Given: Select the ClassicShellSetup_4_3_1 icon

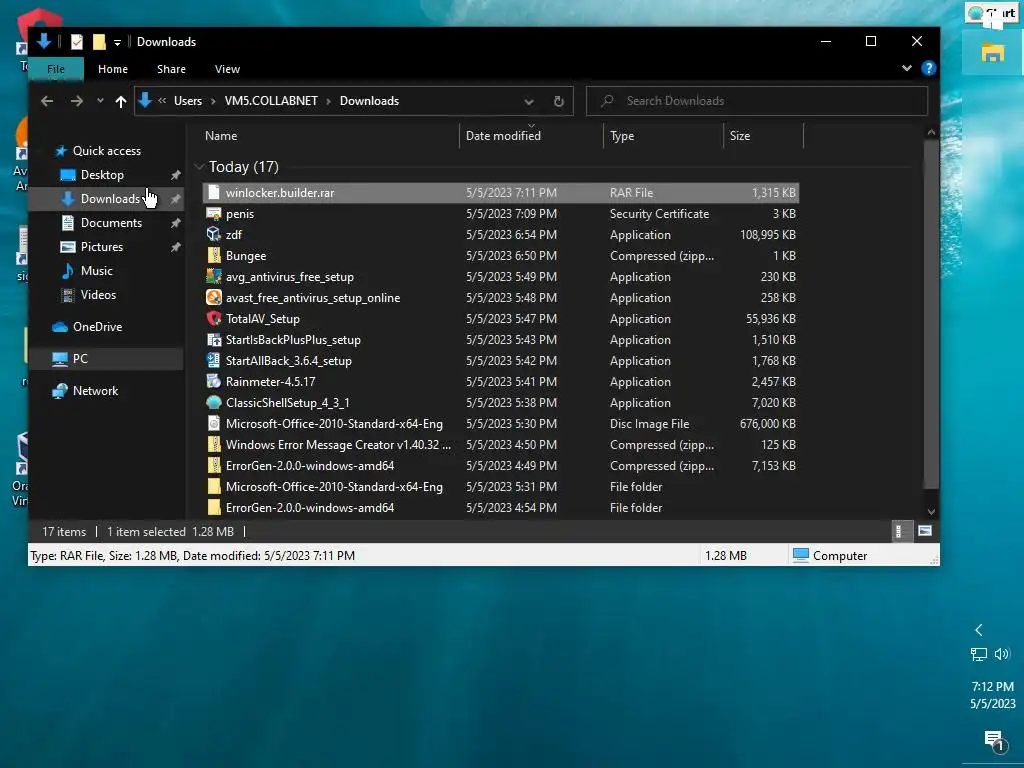Looking at the screenshot, I should 214,402.
